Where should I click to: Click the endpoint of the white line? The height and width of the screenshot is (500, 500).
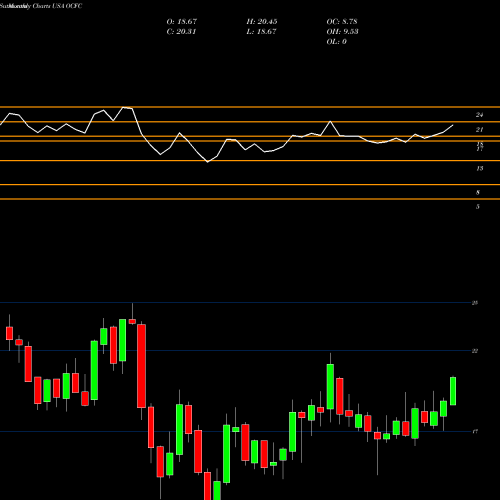pos(453,125)
